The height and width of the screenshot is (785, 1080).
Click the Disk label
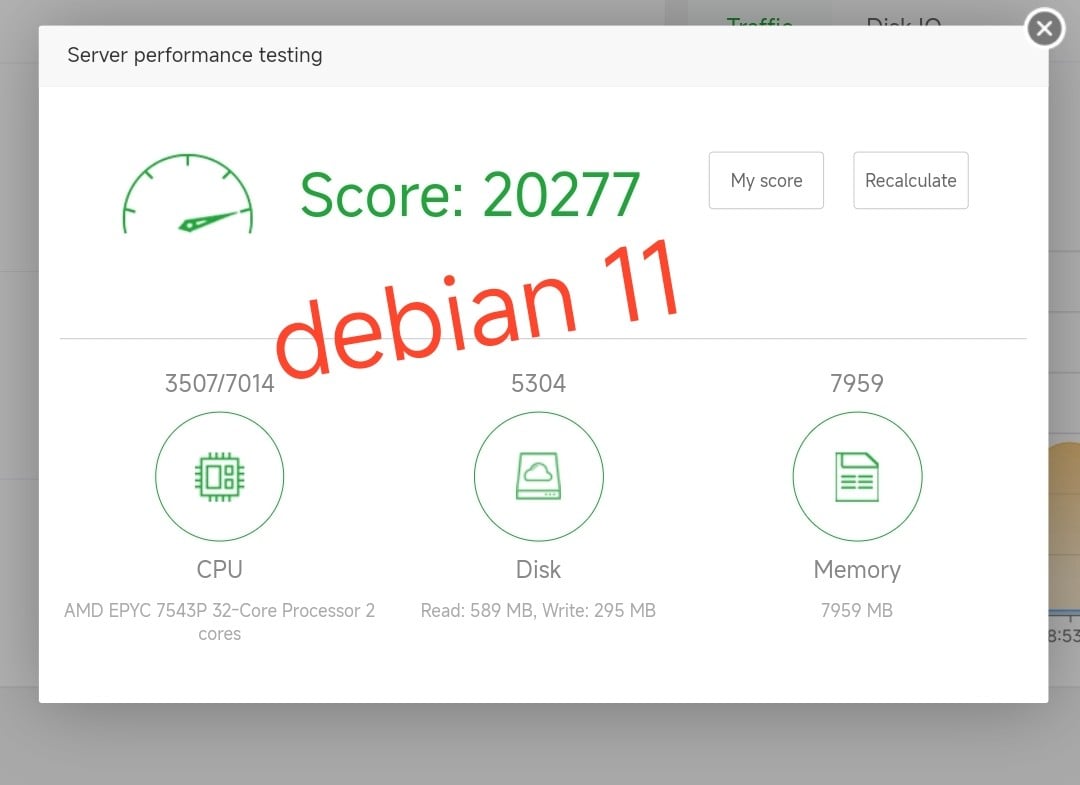(x=539, y=569)
